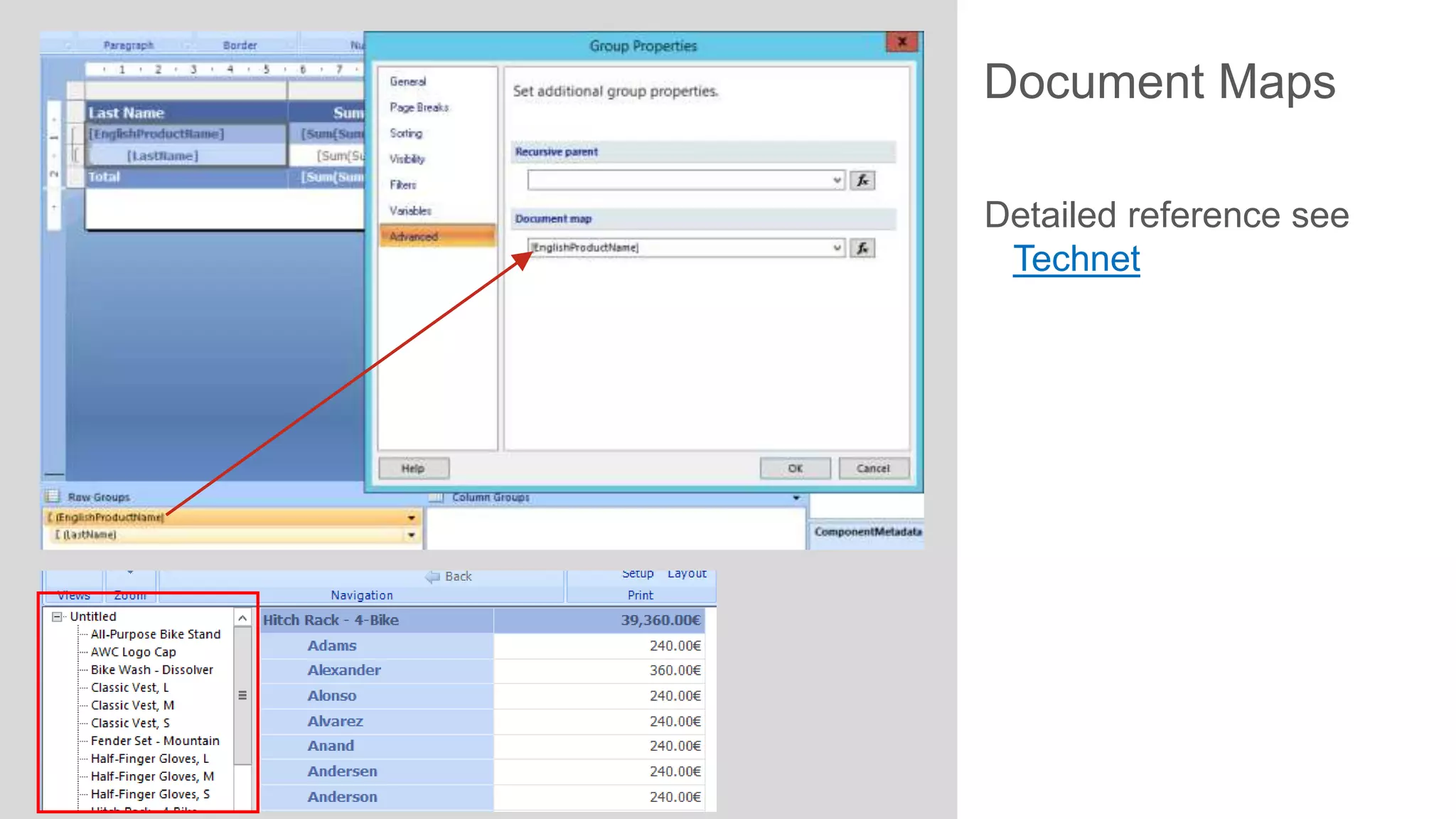Click the [EnglishProductName] tablix cell
The image size is (1456, 819).
(x=186, y=134)
